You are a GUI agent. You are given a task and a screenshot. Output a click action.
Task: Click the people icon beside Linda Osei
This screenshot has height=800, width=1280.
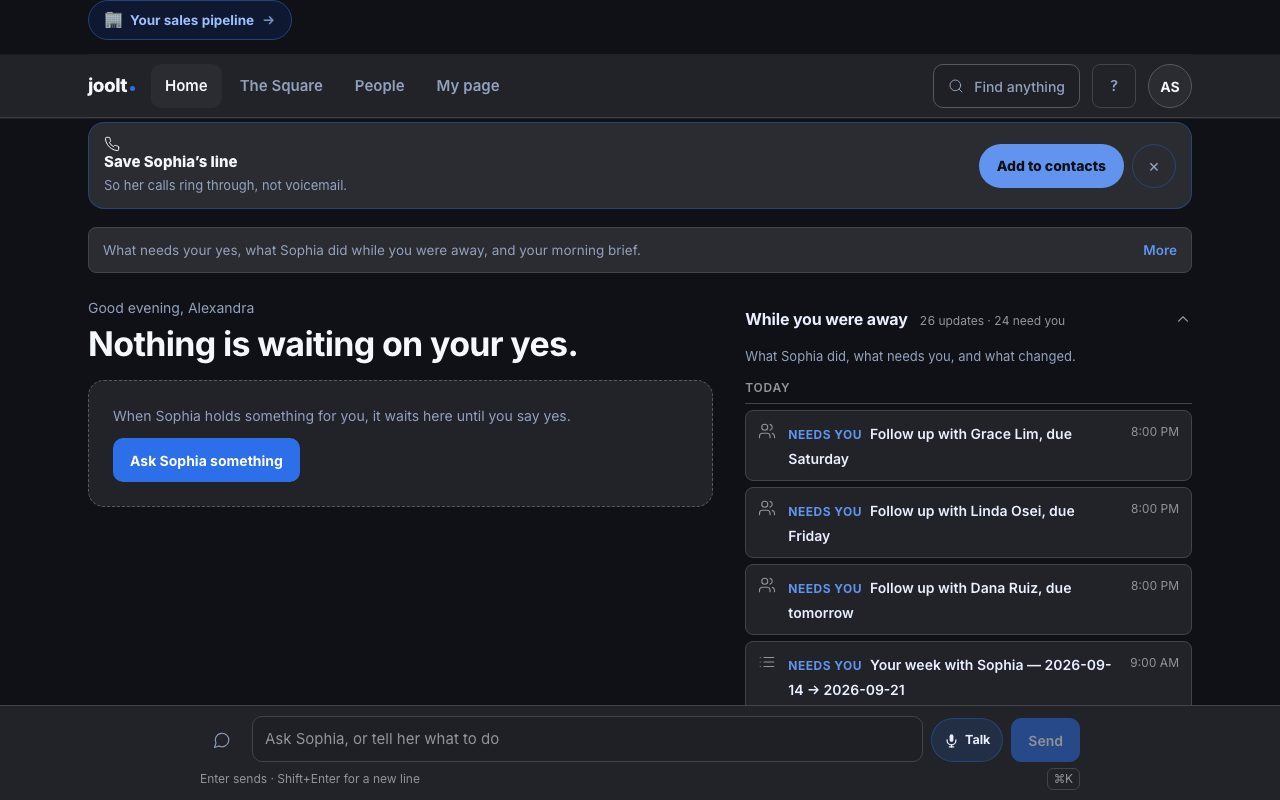pos(767,509)
